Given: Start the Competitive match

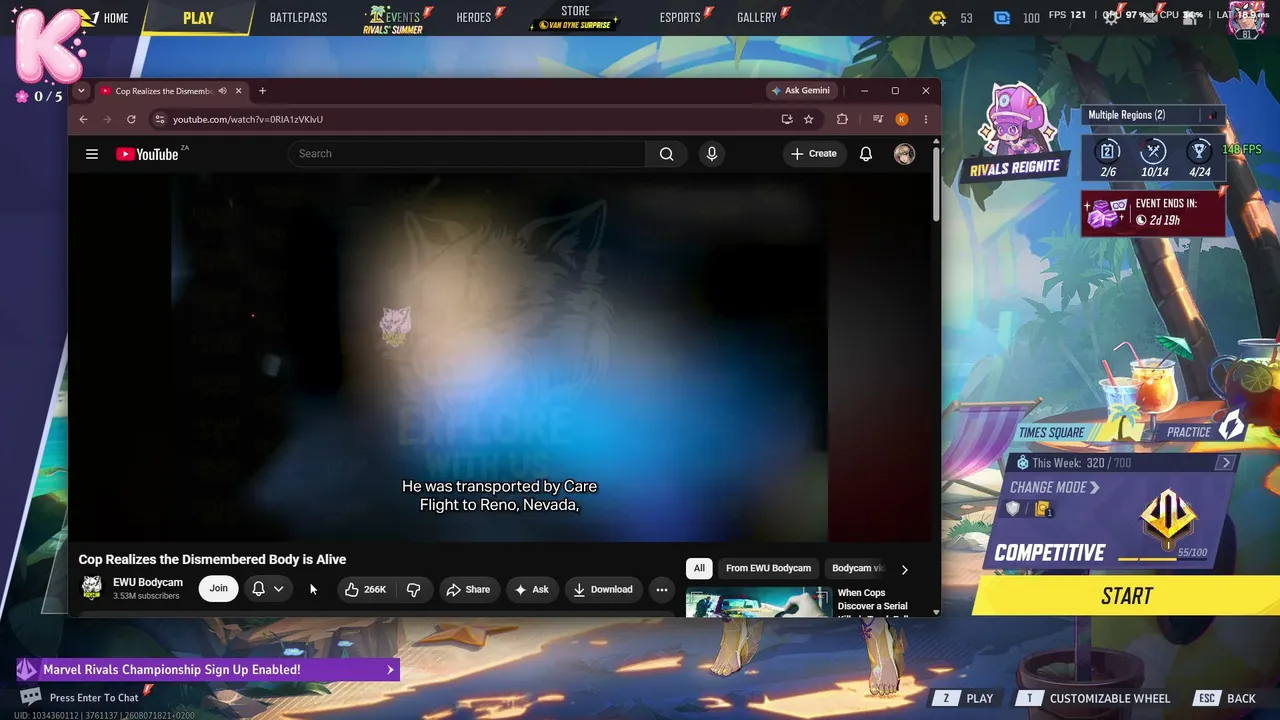Looking at the screenshot, I should (x=1126, y=596).
